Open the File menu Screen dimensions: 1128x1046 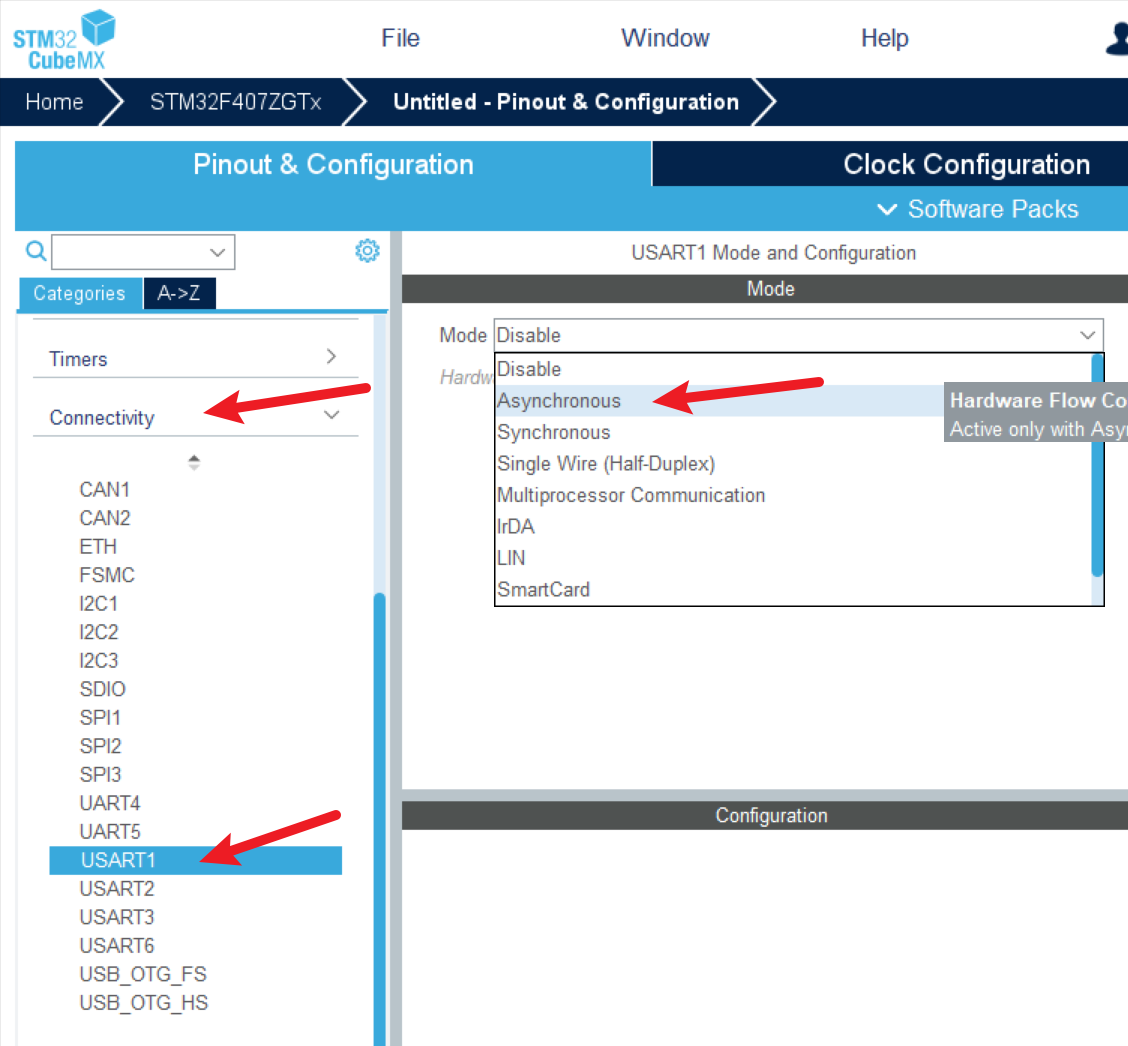coord(400,38)
